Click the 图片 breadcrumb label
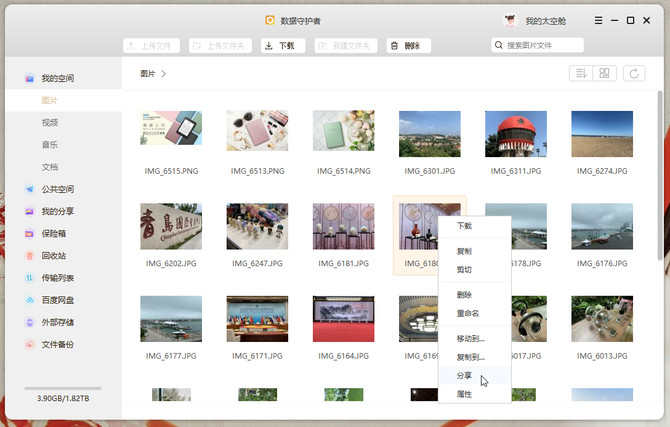 click(x=148, y=74)
